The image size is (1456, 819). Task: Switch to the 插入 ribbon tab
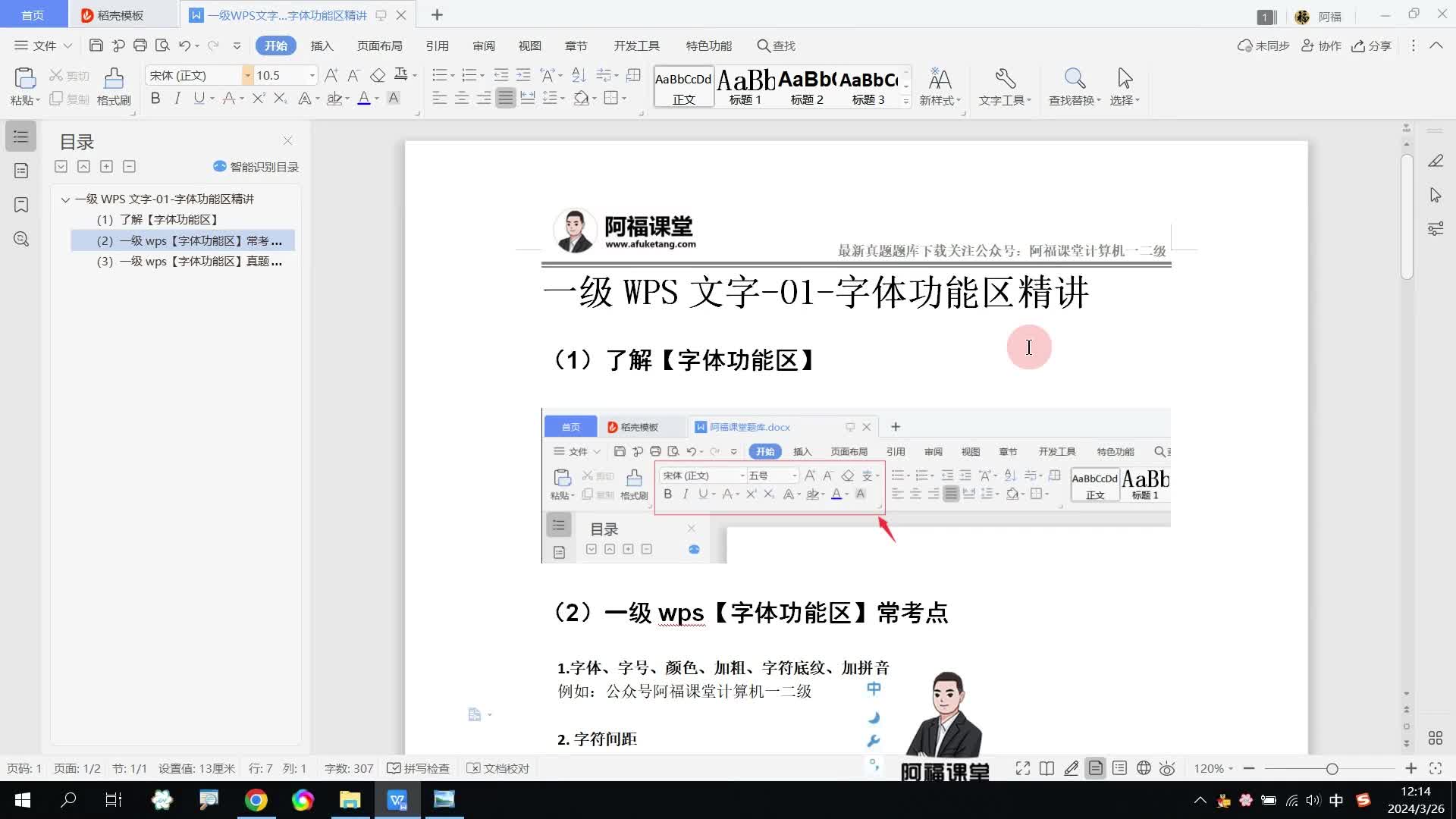click(322, 45)
